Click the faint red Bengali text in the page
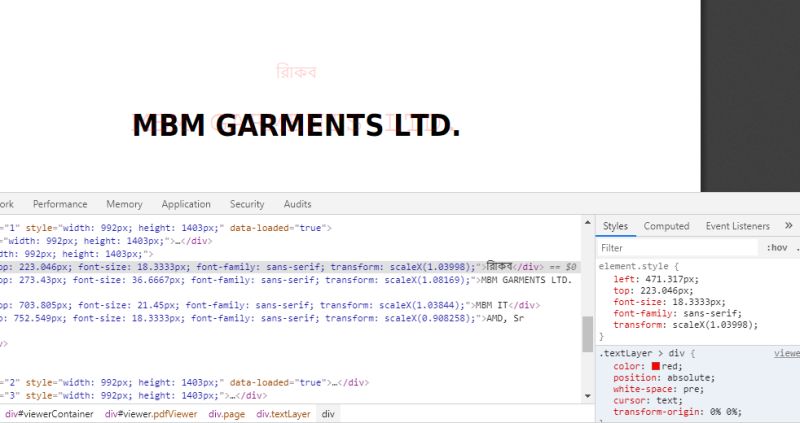 click(x=296, y=71)
